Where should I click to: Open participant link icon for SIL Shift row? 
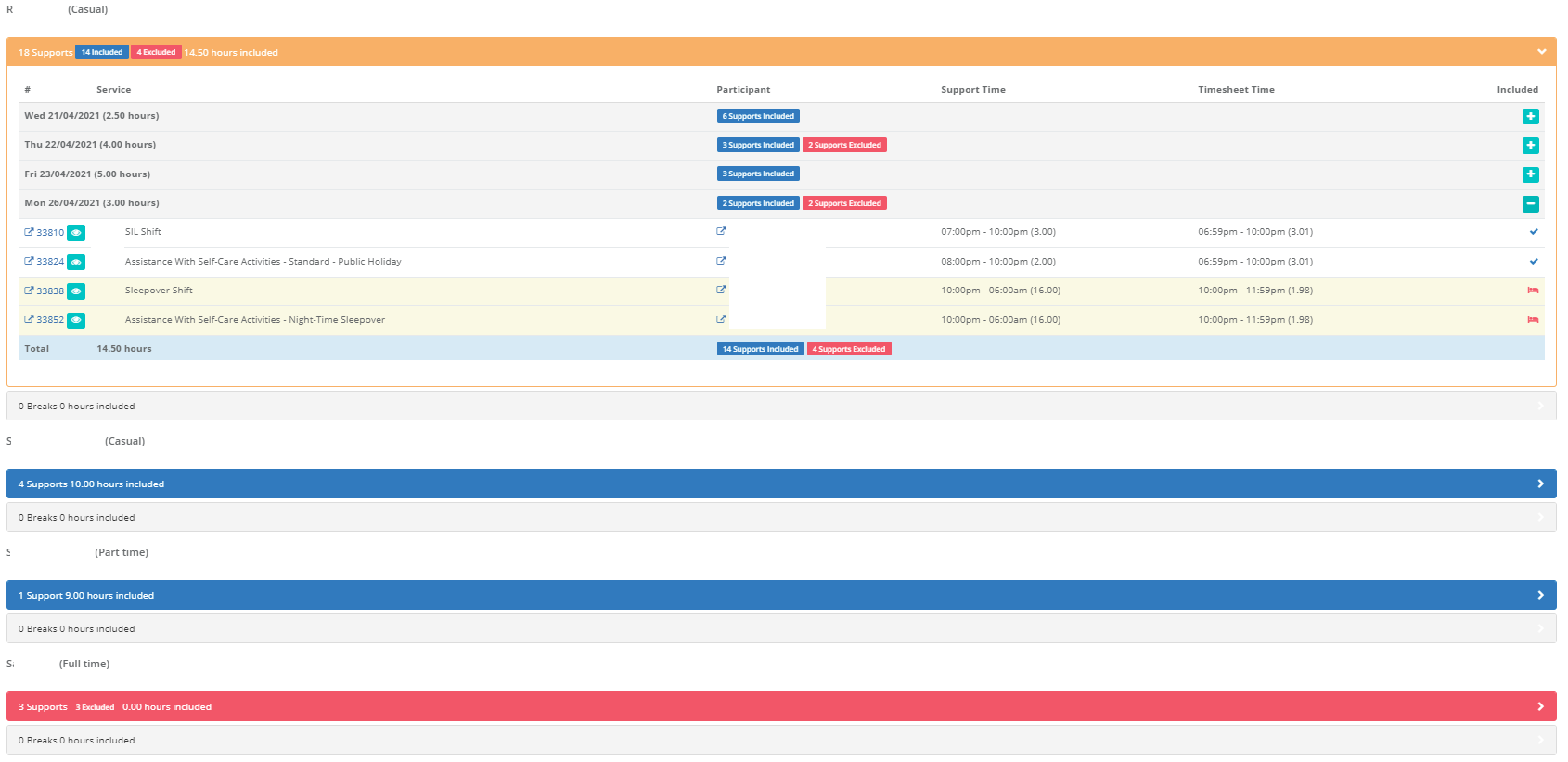pyautogui.click(x=721, y=231)
